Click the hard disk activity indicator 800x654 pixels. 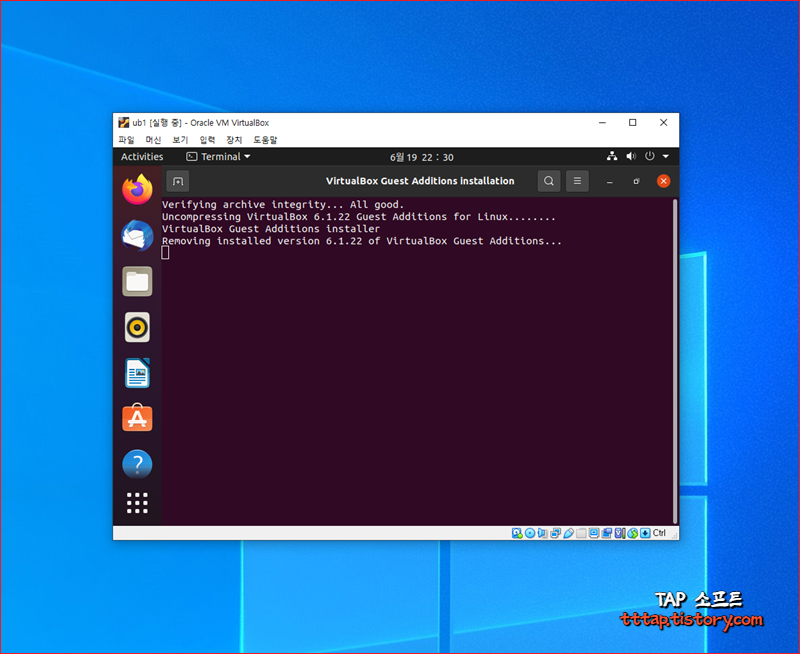[517, 533]
